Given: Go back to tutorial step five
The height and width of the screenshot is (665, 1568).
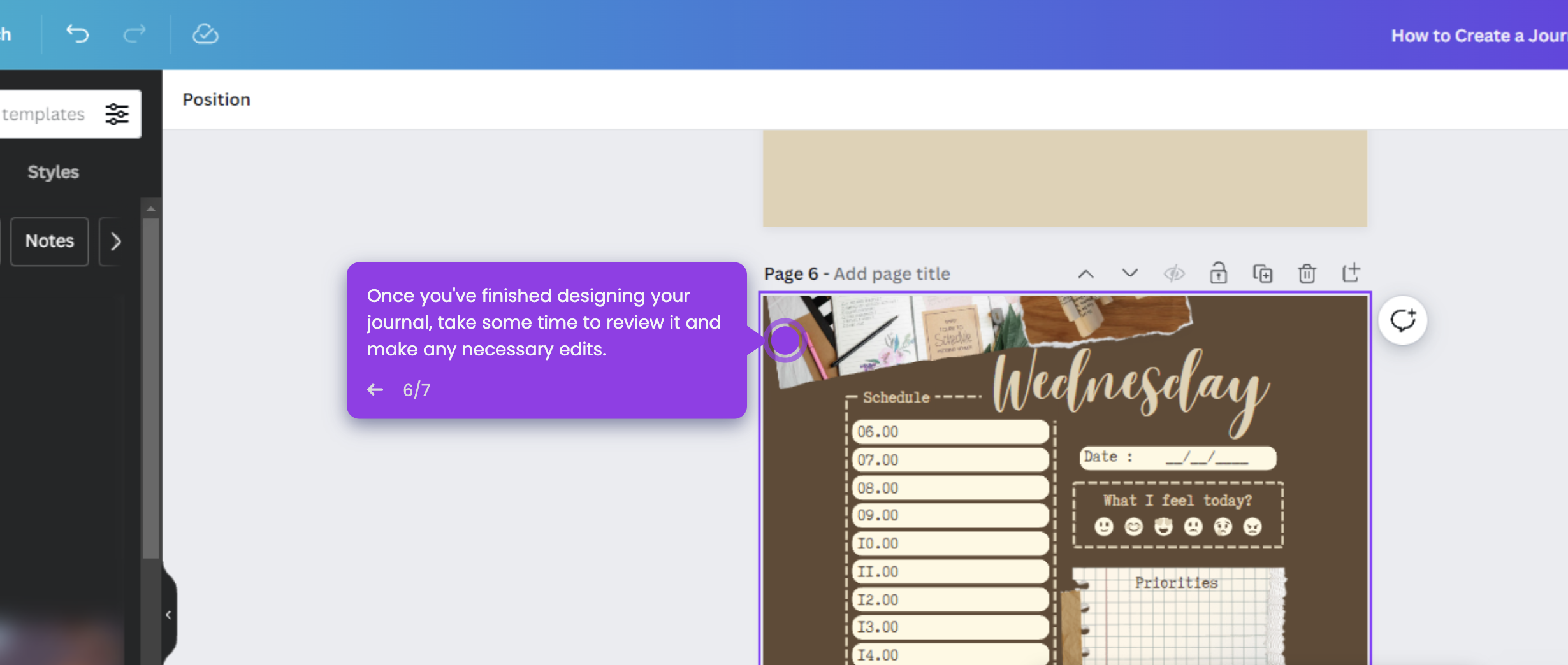Looking at the screenshot, I should click(375, 389).
